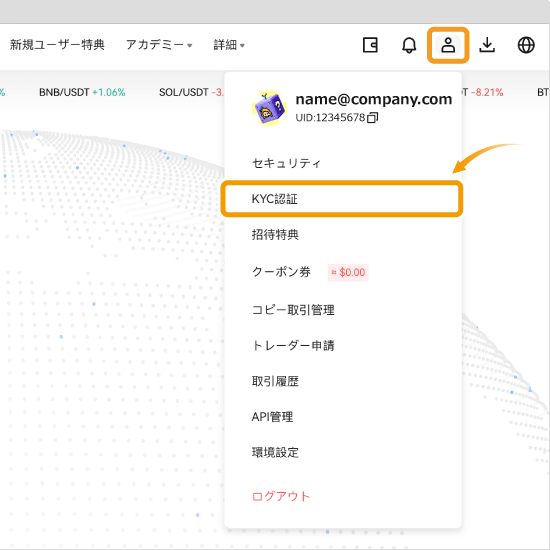550x550 pixels.
Task: Copy the UID with copy icon
Action: click(372, 118)
